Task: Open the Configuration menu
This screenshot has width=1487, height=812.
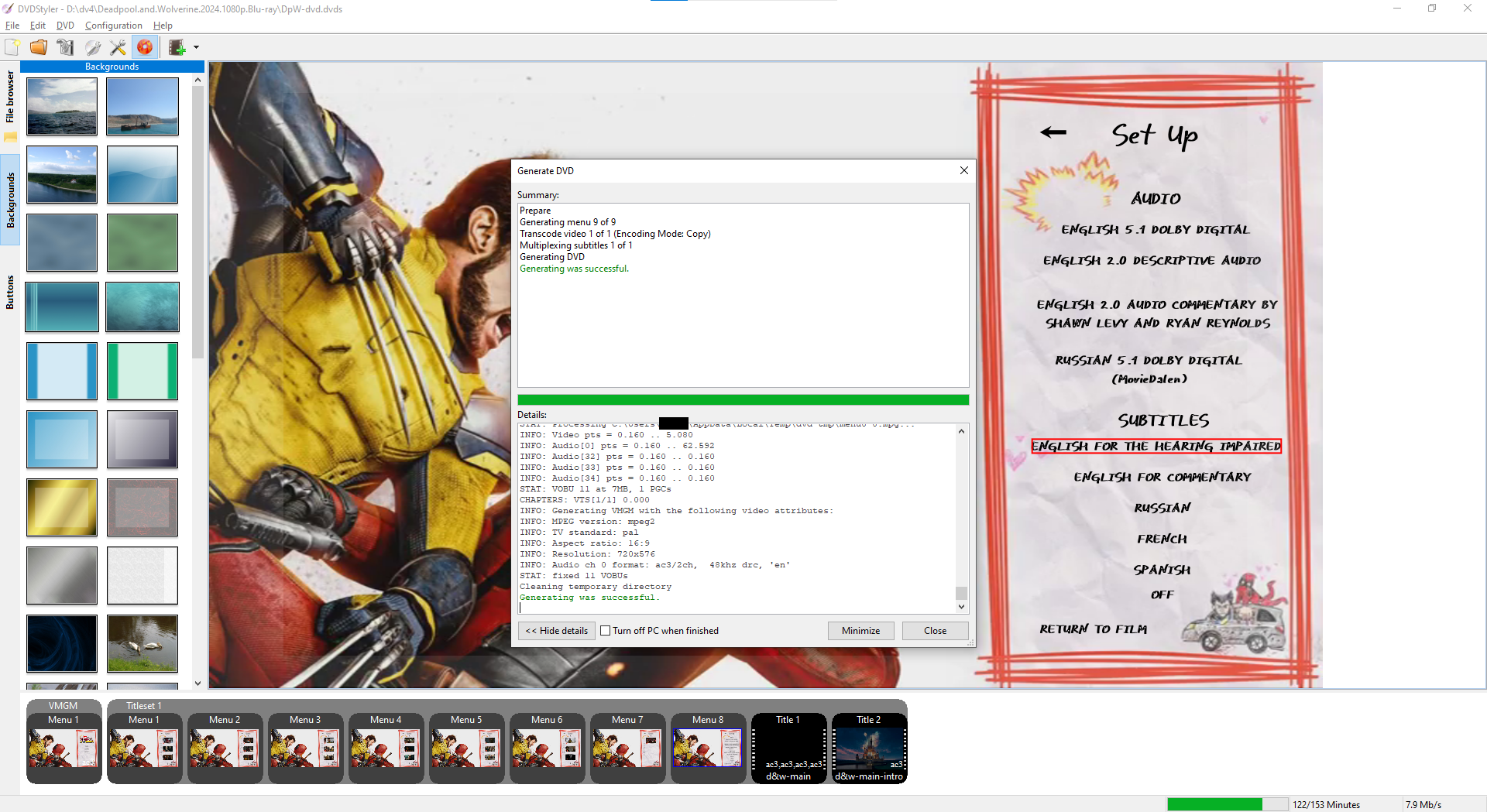Action: pos(114,26)
